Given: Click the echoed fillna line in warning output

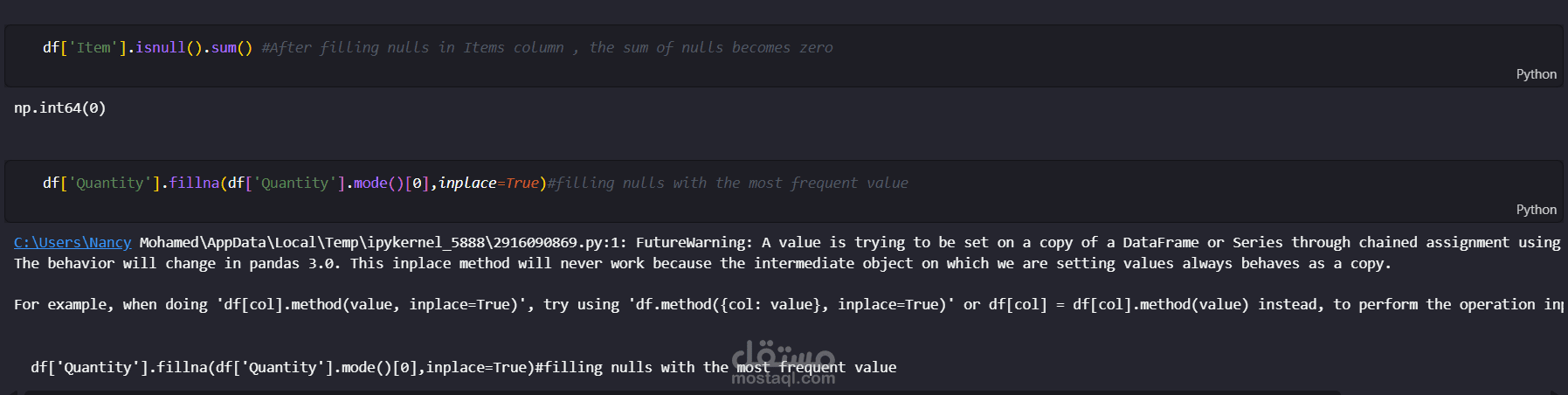Looking at the screenshot, I should coord(280,367).
